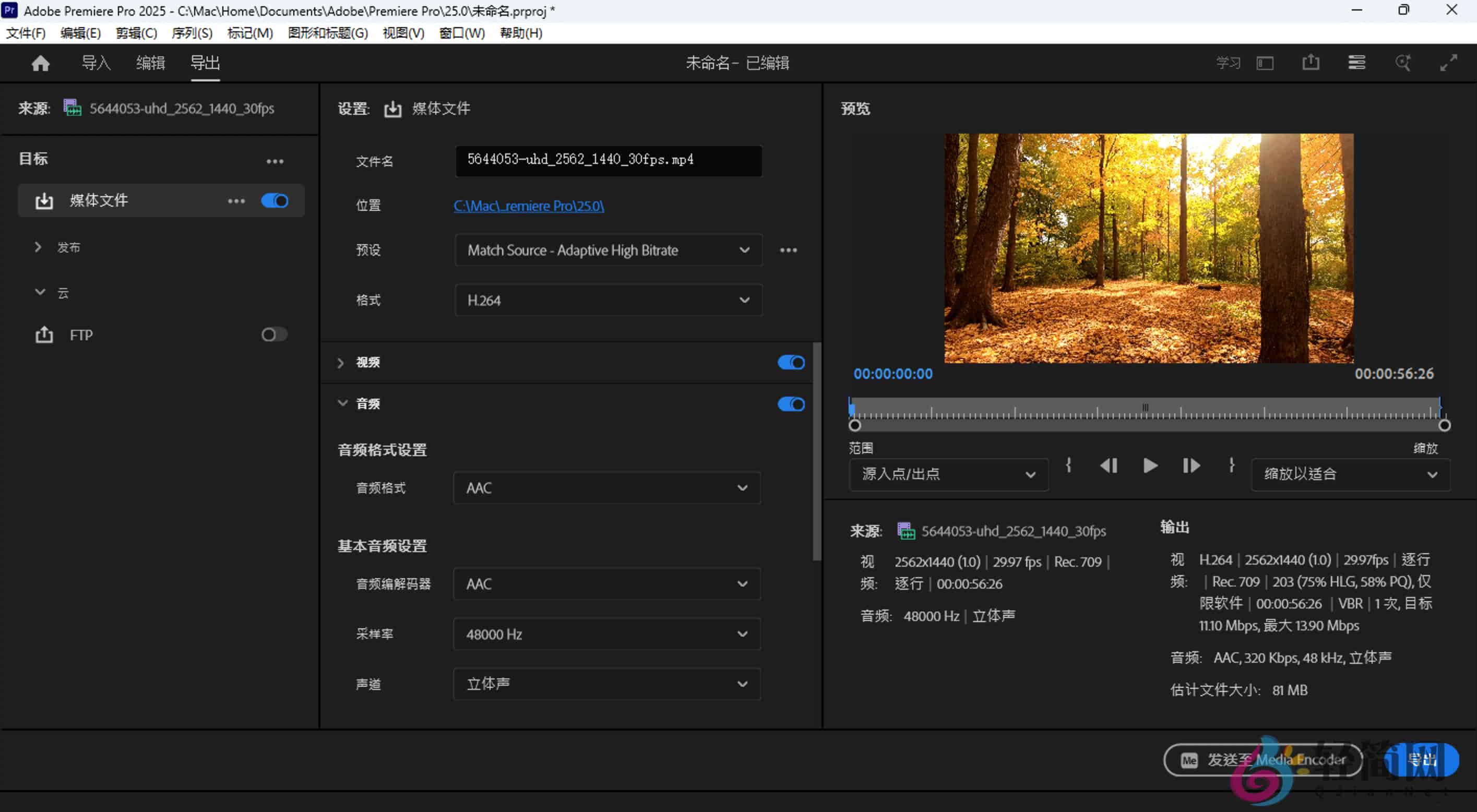Click the Home icon in the header
This screenshot has width=1477, height=812.
40,63
